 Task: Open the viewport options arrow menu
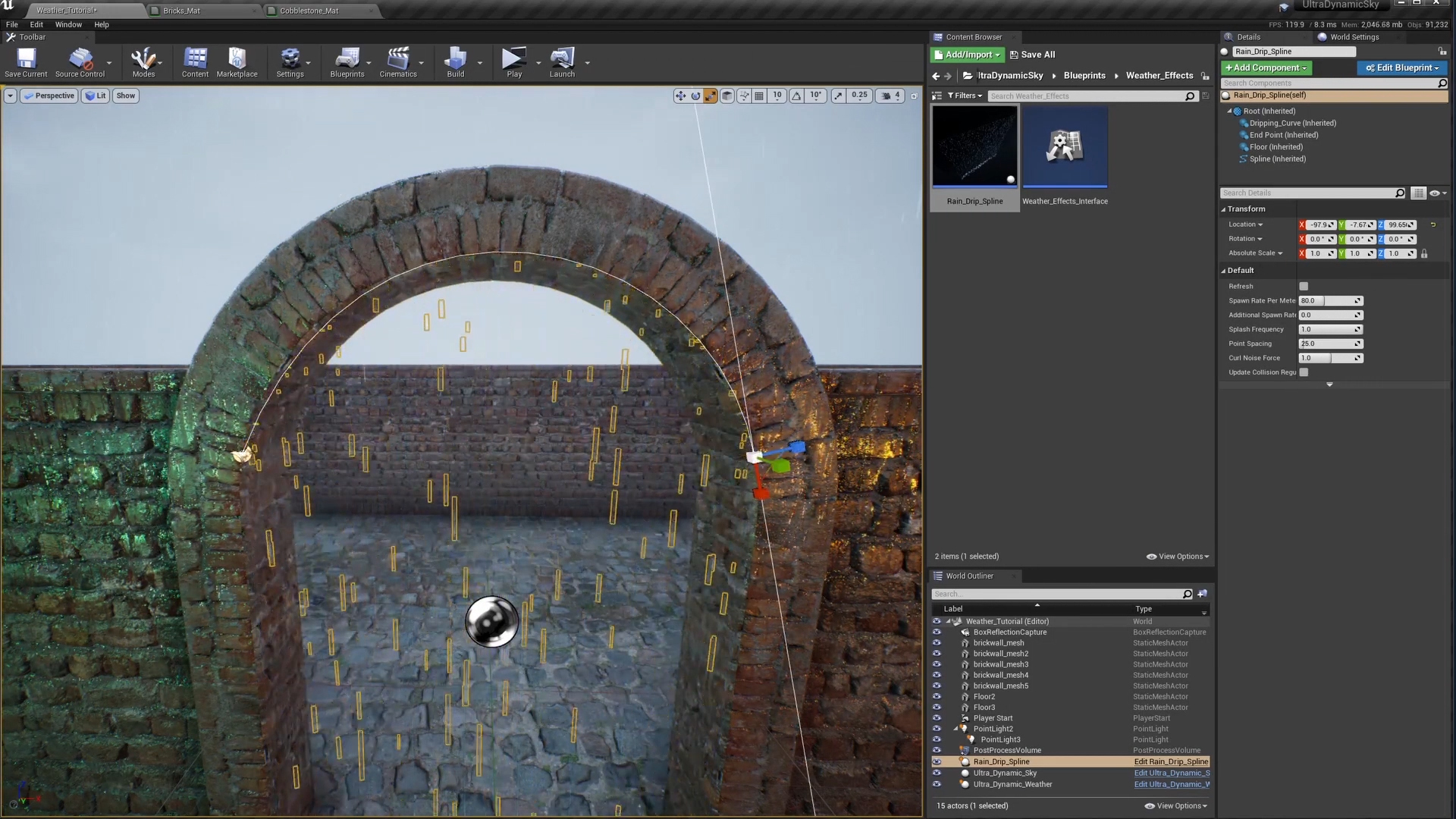pyautogui.click(x=11, y=96)
